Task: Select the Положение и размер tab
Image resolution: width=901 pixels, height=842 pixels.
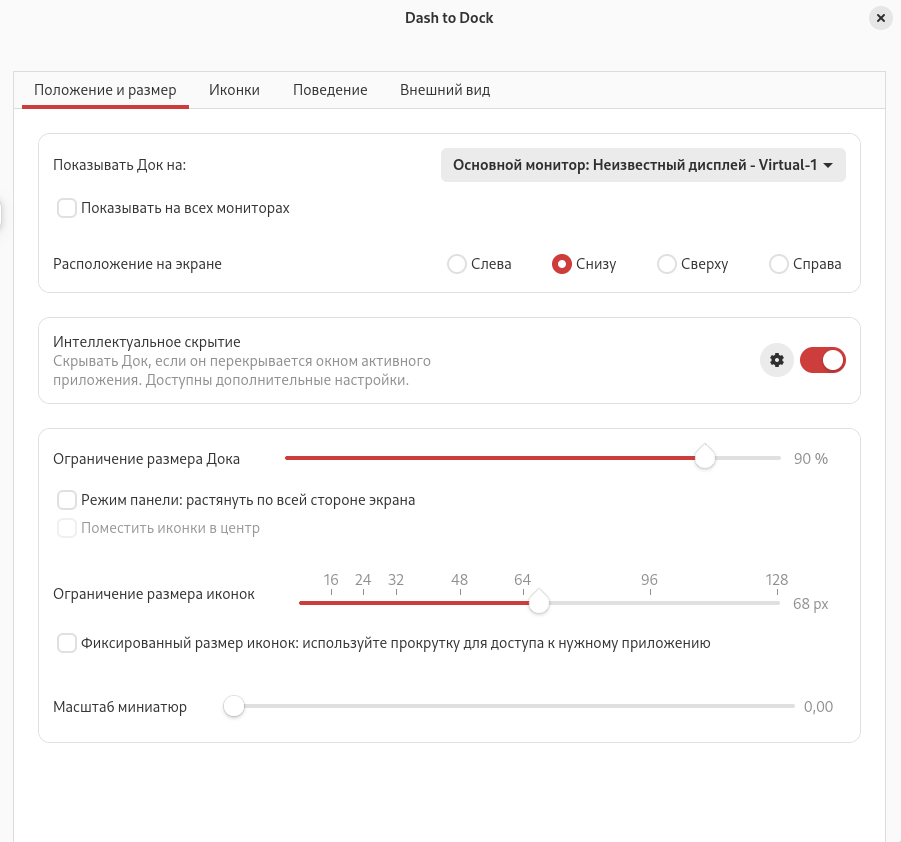Action: [105, 90]
